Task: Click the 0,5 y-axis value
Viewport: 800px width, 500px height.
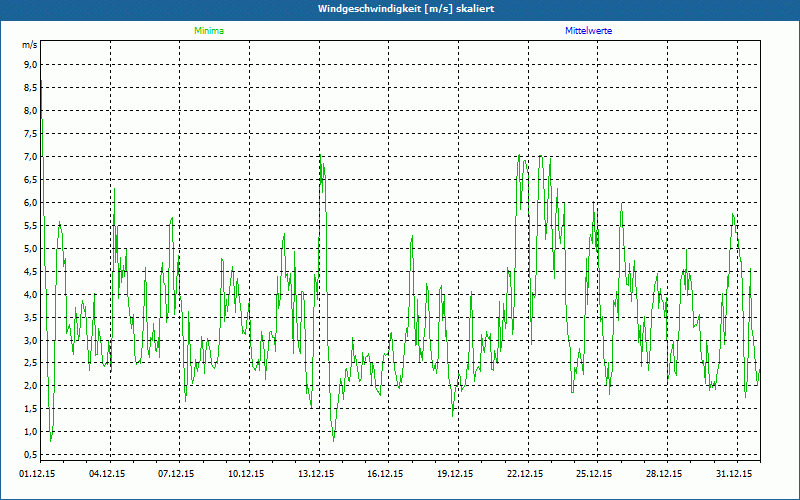Action: click(x=31, y=455)
